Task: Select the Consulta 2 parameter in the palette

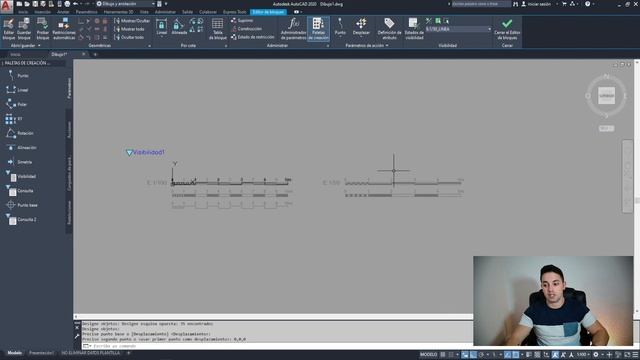Action: point(22,220)
